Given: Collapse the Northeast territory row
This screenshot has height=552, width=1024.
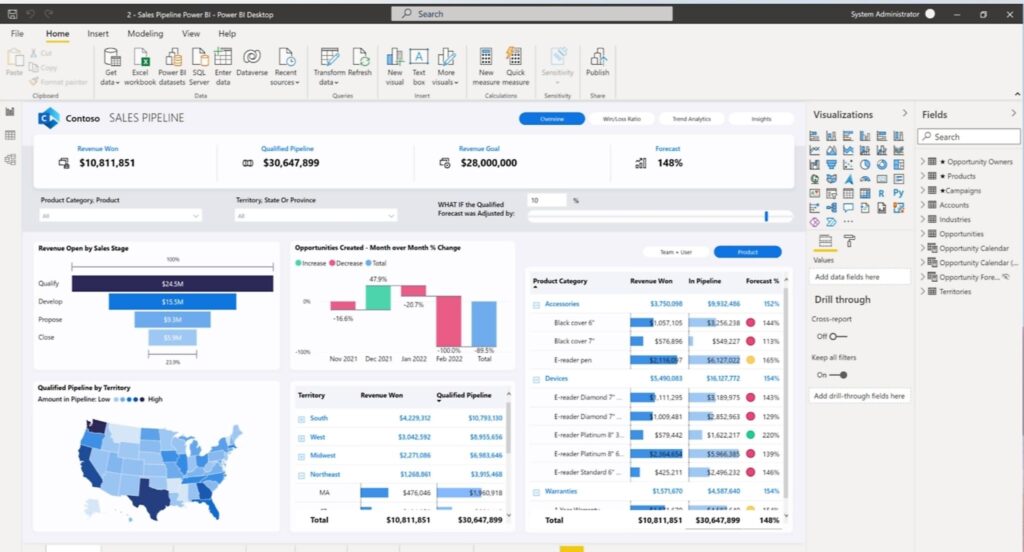Looking at the screenshot, I should tap(301, 475).
